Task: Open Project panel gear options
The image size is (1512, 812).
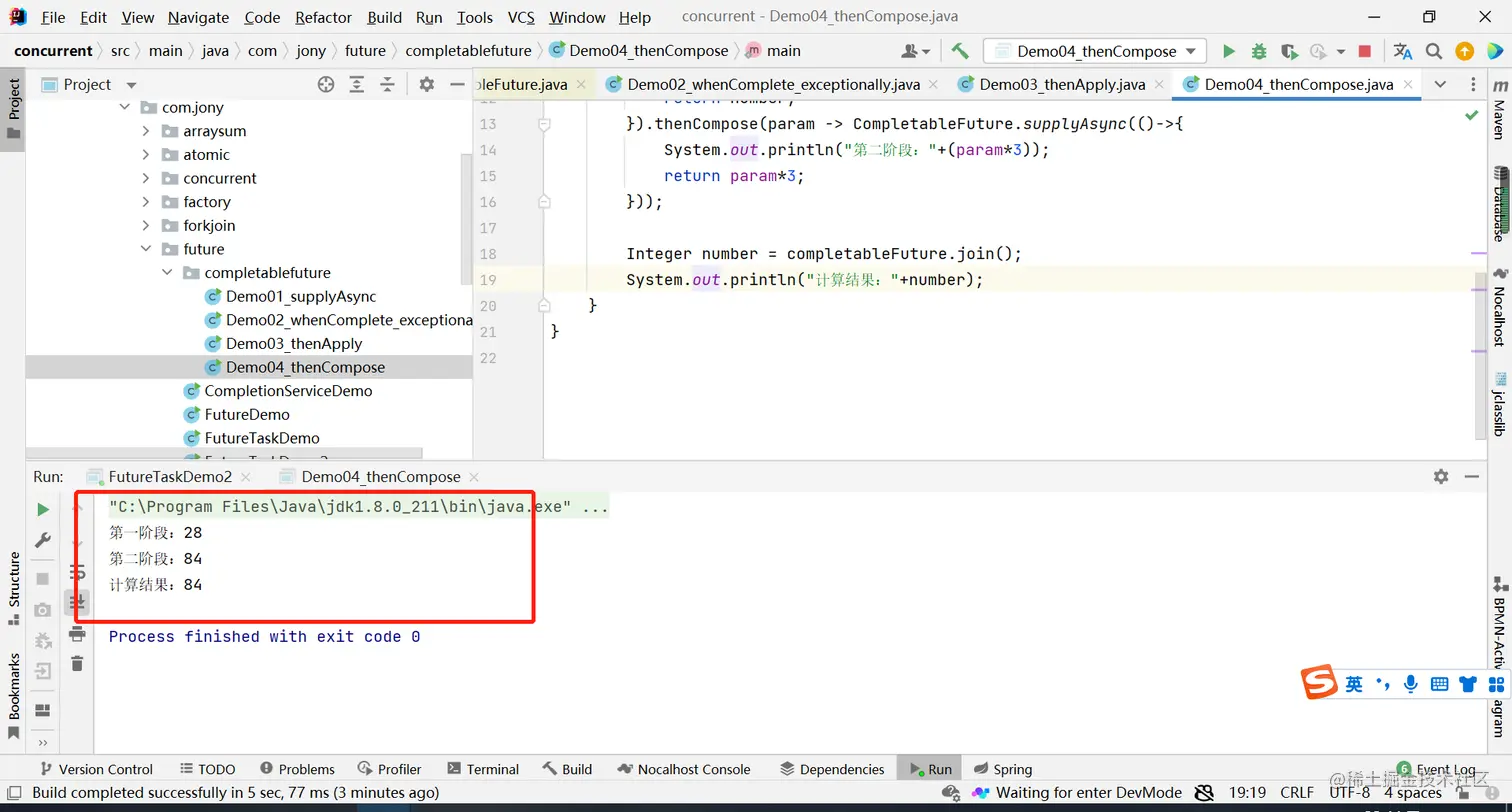Action: [427, 85]
